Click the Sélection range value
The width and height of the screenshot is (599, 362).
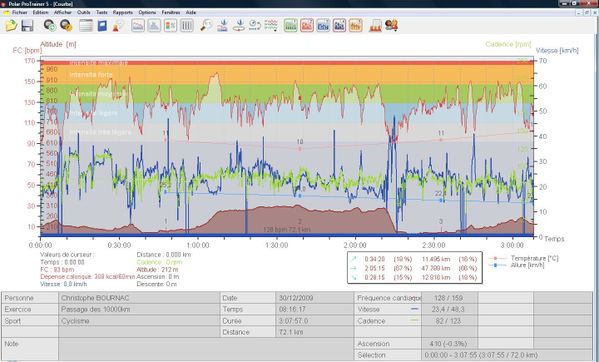482,355
